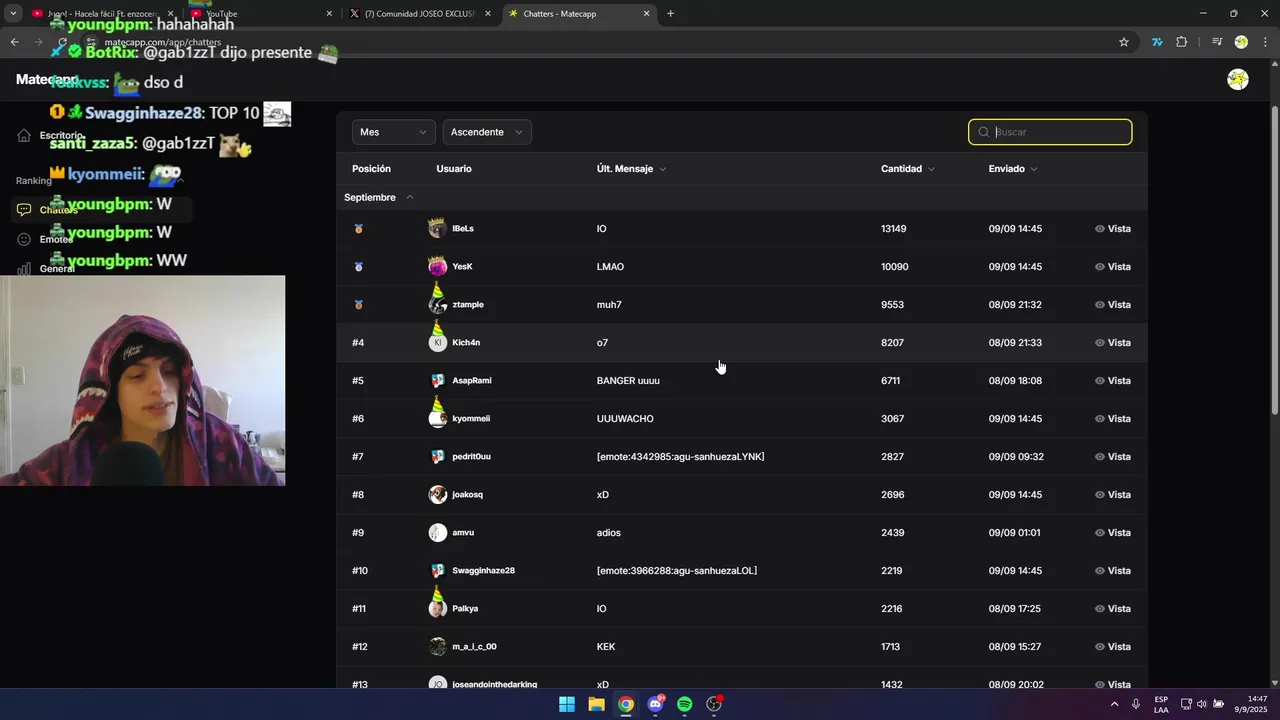
Task: Bookmark this page with star icon
Action: click(x=1124, y=42)
